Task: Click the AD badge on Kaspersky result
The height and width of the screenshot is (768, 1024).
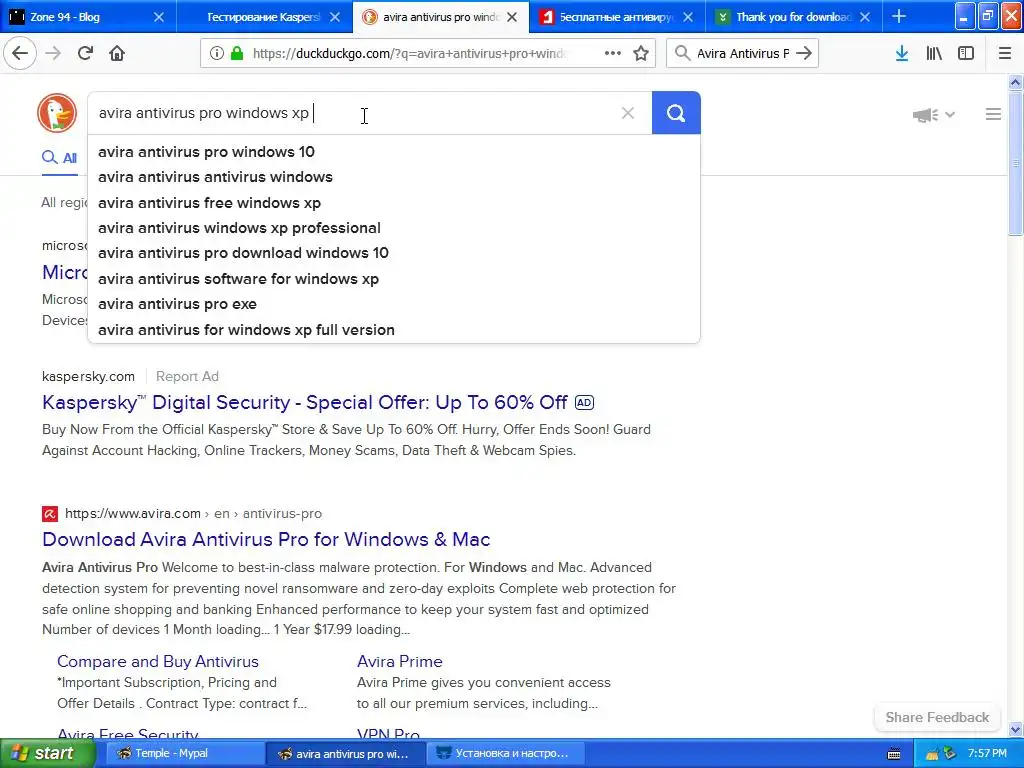Action: pyautogui.click(x=584, y=402)
